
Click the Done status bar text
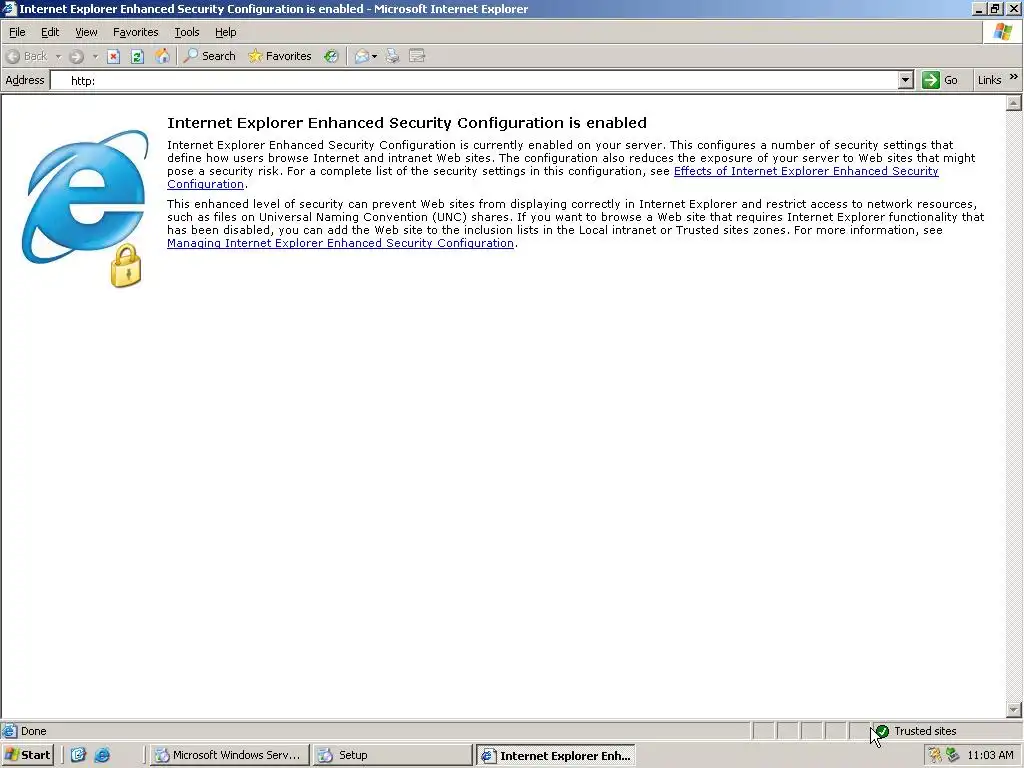[33, 731]
